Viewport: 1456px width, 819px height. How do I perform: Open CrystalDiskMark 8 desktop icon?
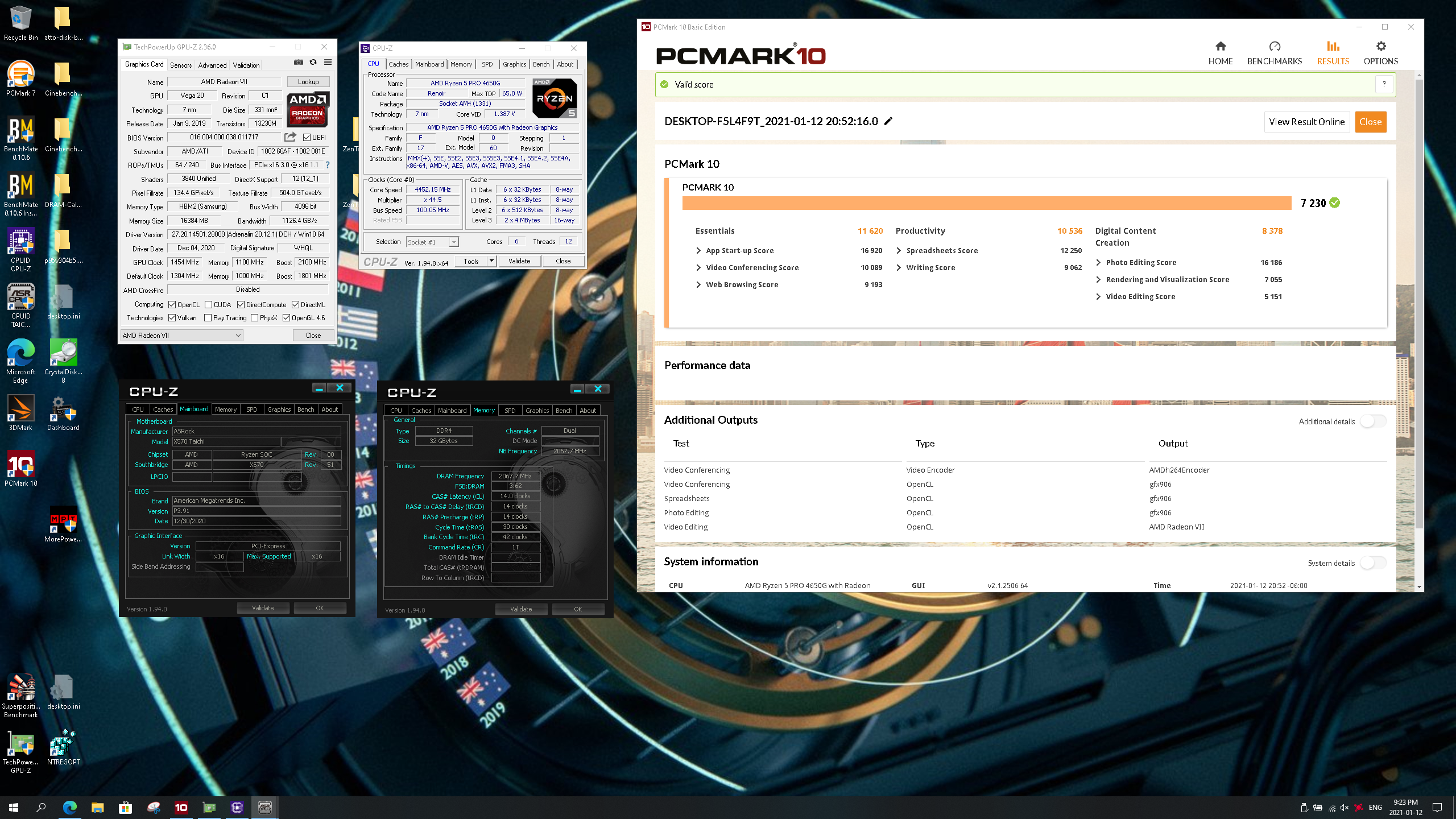(63, 361)
